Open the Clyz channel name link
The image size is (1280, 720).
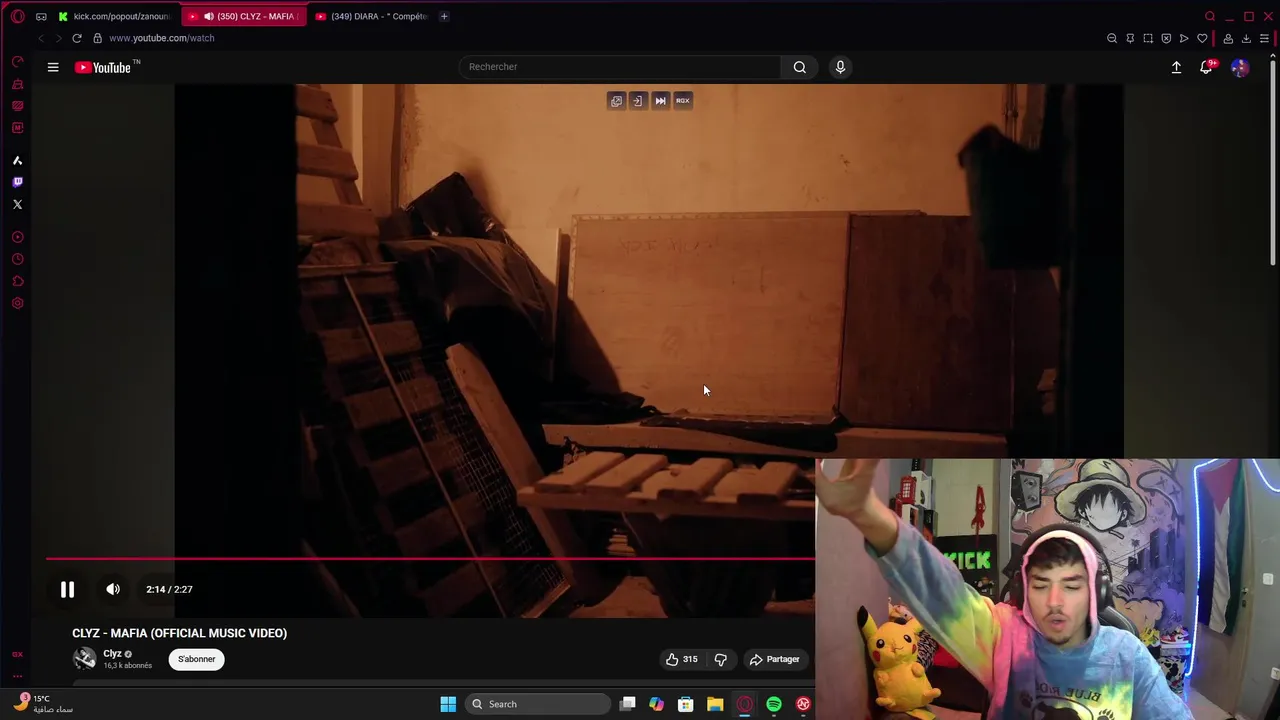(x=112, y=653)
